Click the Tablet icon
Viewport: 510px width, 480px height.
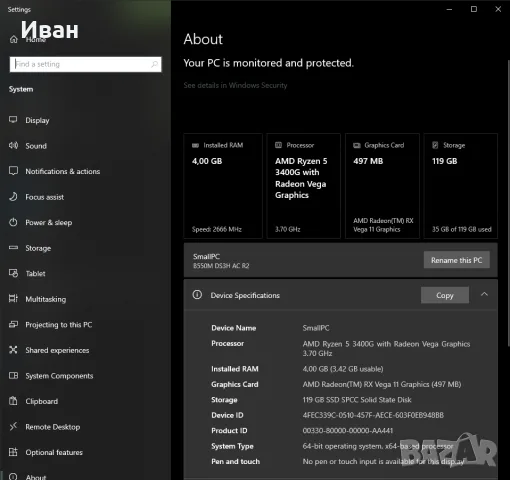[13, 273]
